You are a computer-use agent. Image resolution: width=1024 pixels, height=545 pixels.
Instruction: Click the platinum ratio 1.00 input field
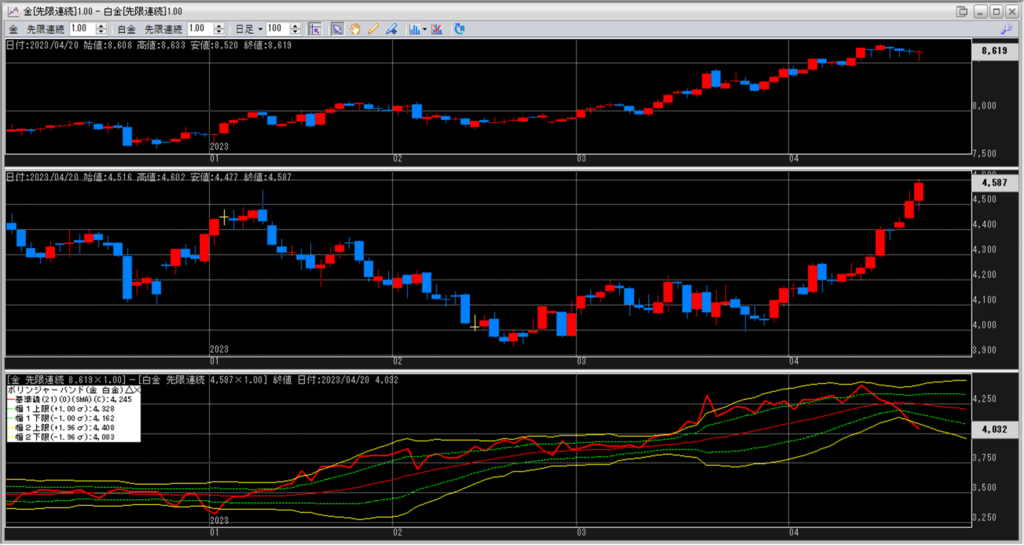pyautogui.click(x=197, y=29)
